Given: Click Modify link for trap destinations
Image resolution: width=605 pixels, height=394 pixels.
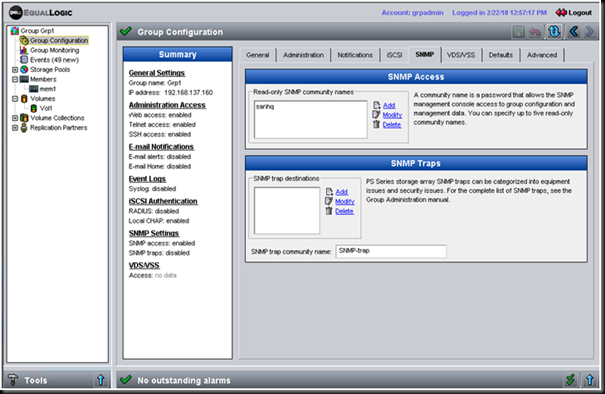Looking at the screenshot, I should (345, 201).
